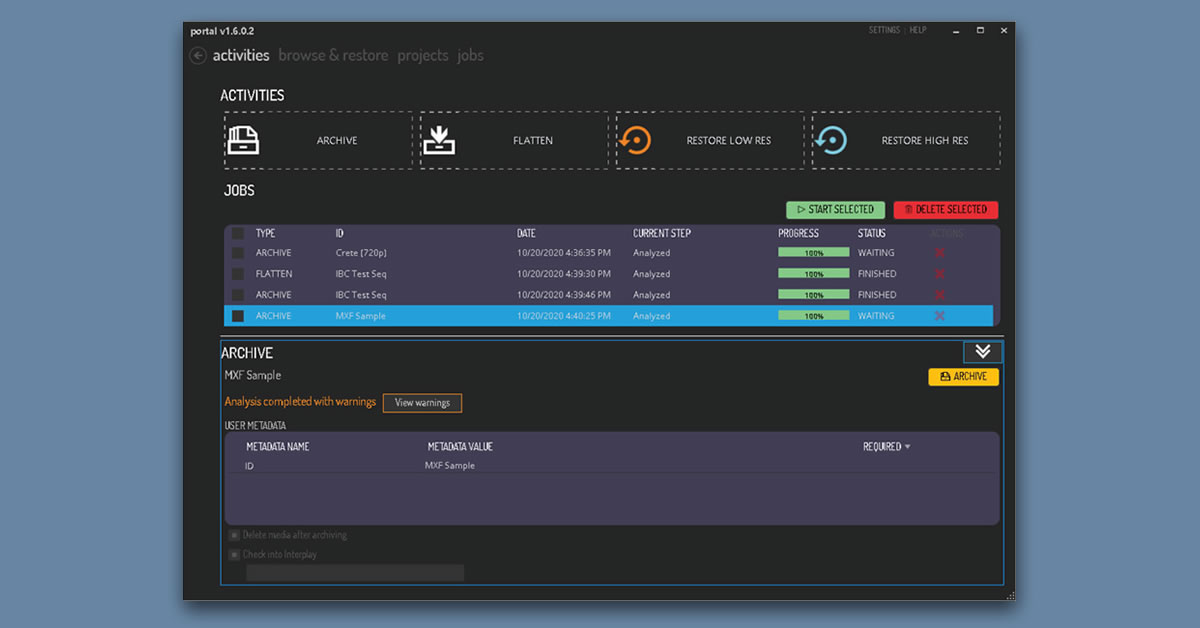
Task: Select the FLATTEN IBC Test Seq job checkbox
Action: 238,274
